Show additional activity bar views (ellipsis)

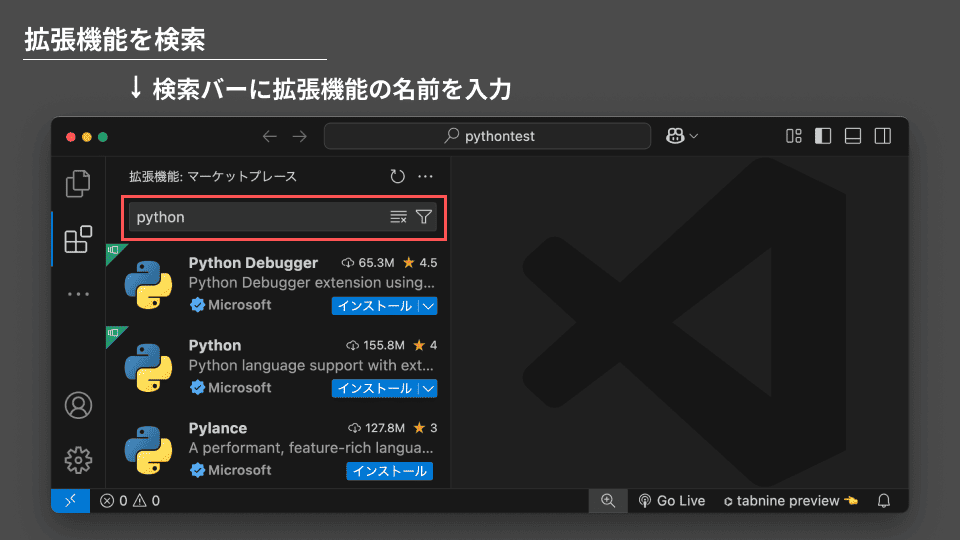pyautogui.click(x=78, y=294)
